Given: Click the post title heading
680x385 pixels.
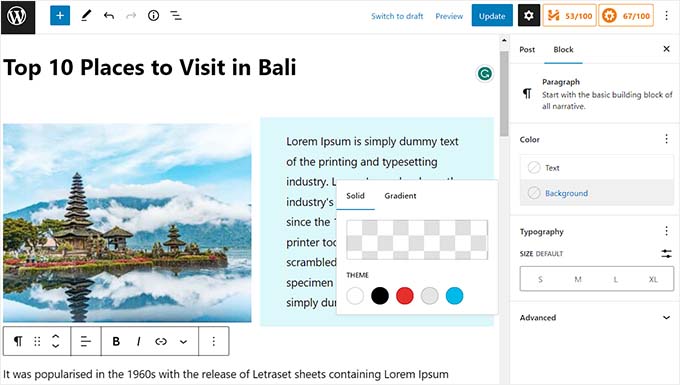Looking at the screenshot, I should pyautogui.click(x=150, y=68).
